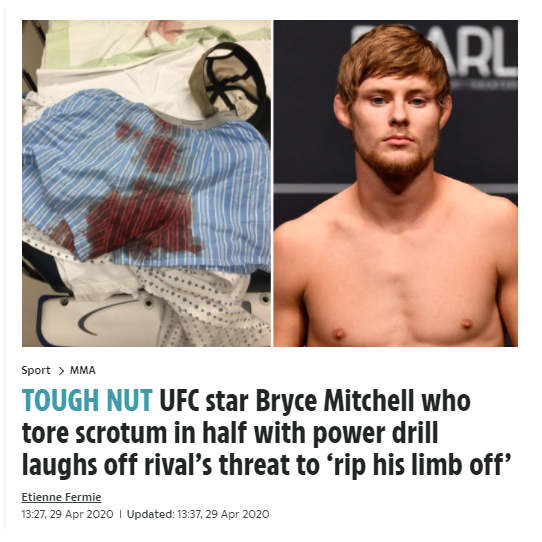Click the teal TOUGH NUT kicker
542x542 pixels.
click(87, 401)
